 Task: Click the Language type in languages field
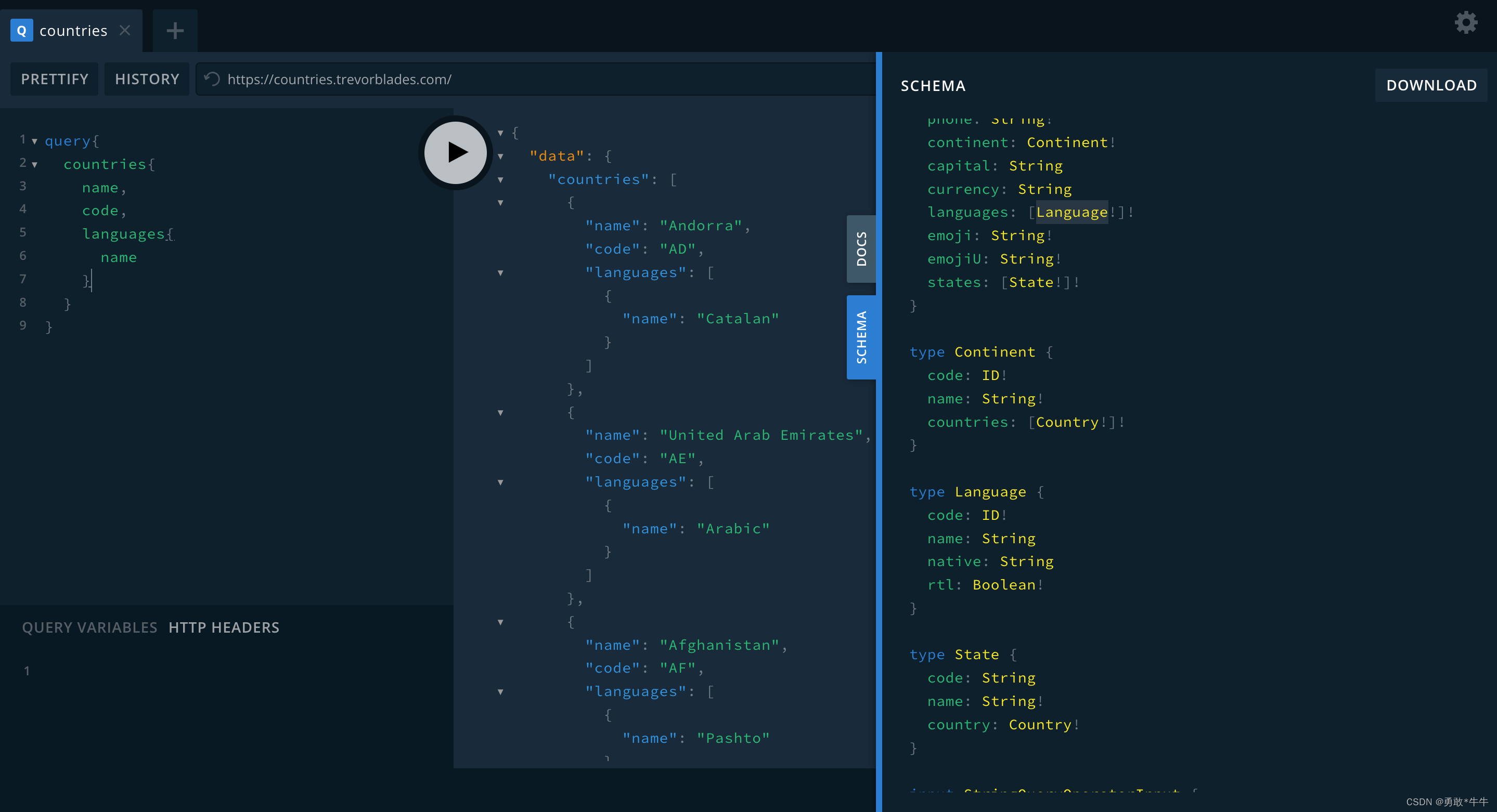1072,213
